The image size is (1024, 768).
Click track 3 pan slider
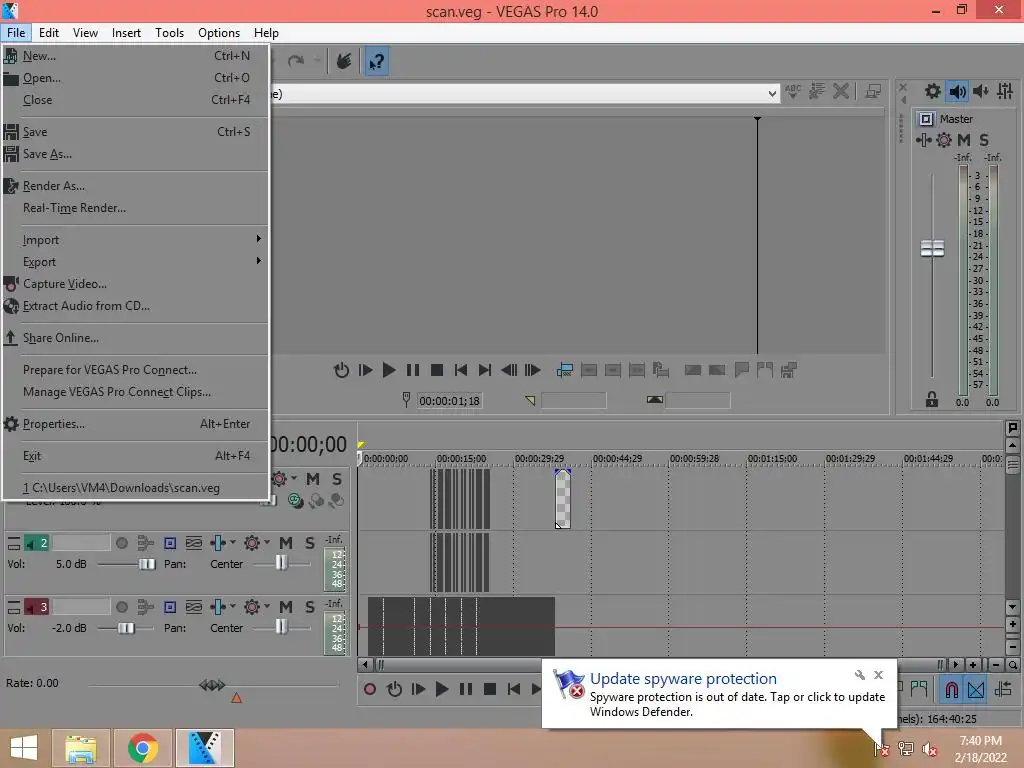281,627
